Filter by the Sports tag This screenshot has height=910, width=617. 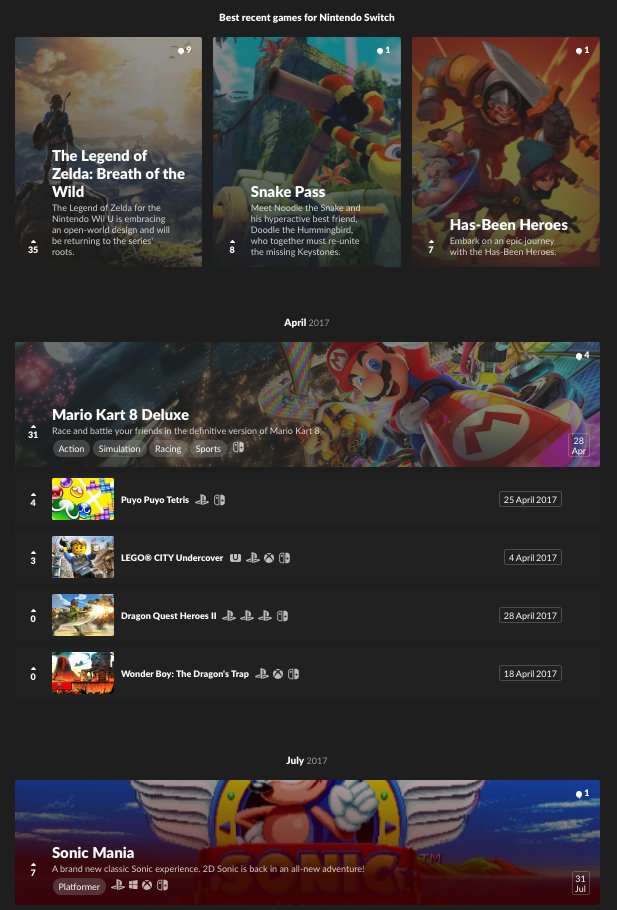coord(208,449)
